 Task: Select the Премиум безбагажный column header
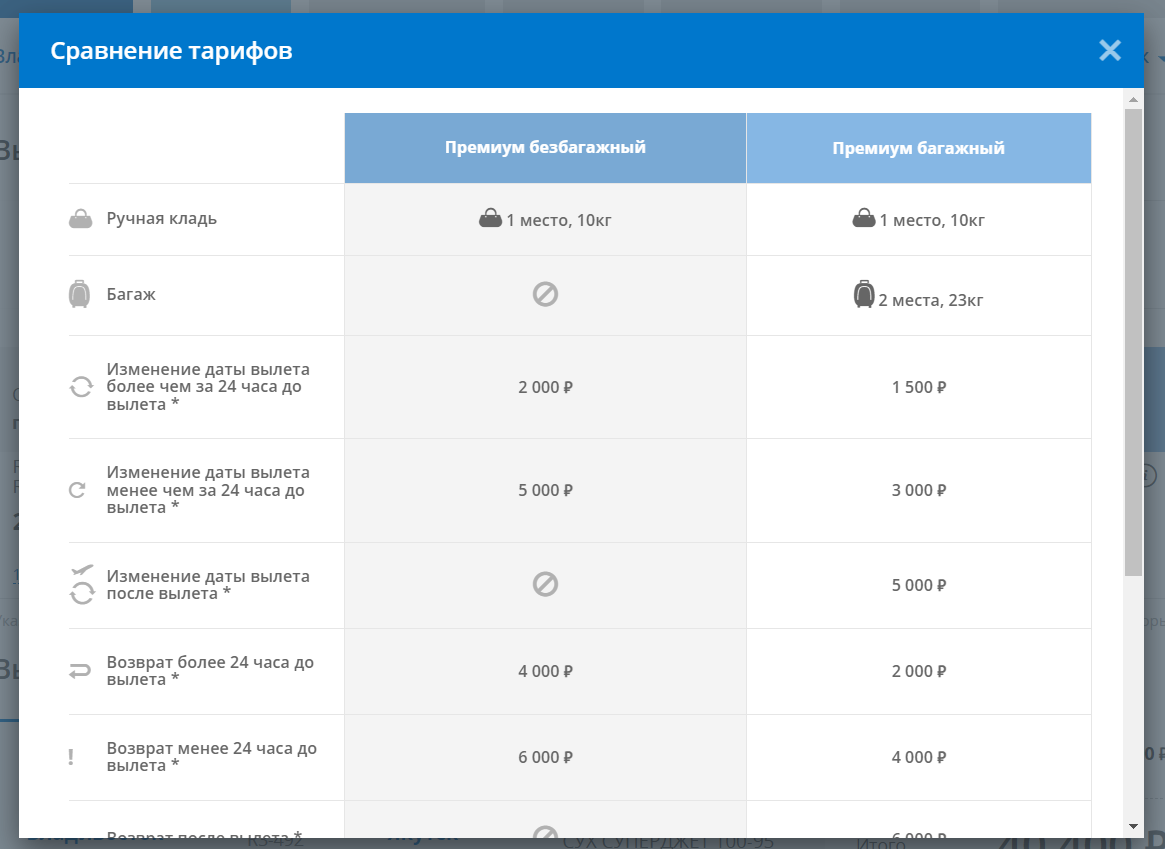tap(545, 148)
